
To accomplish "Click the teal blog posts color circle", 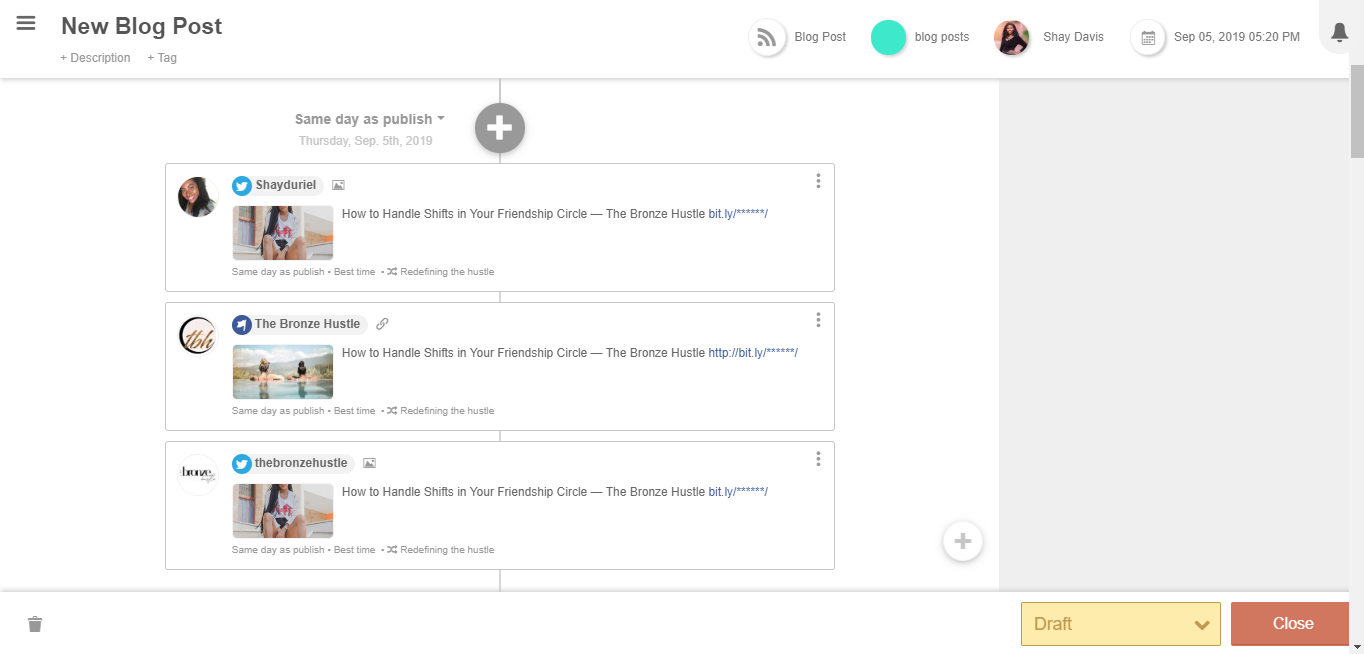I will pyautogui.click(x=888, y=37).
